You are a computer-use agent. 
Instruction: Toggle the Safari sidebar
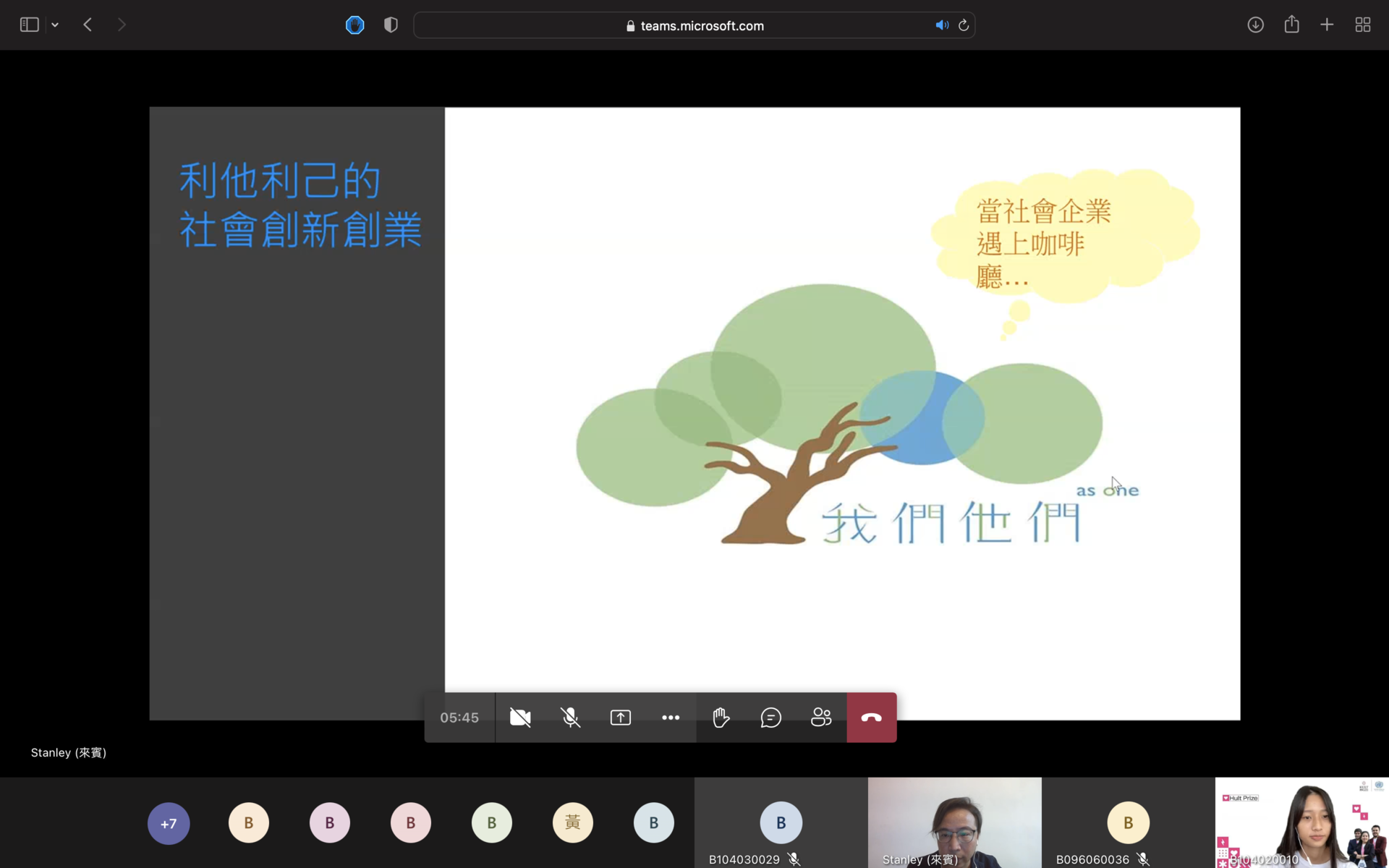(29, 25)
